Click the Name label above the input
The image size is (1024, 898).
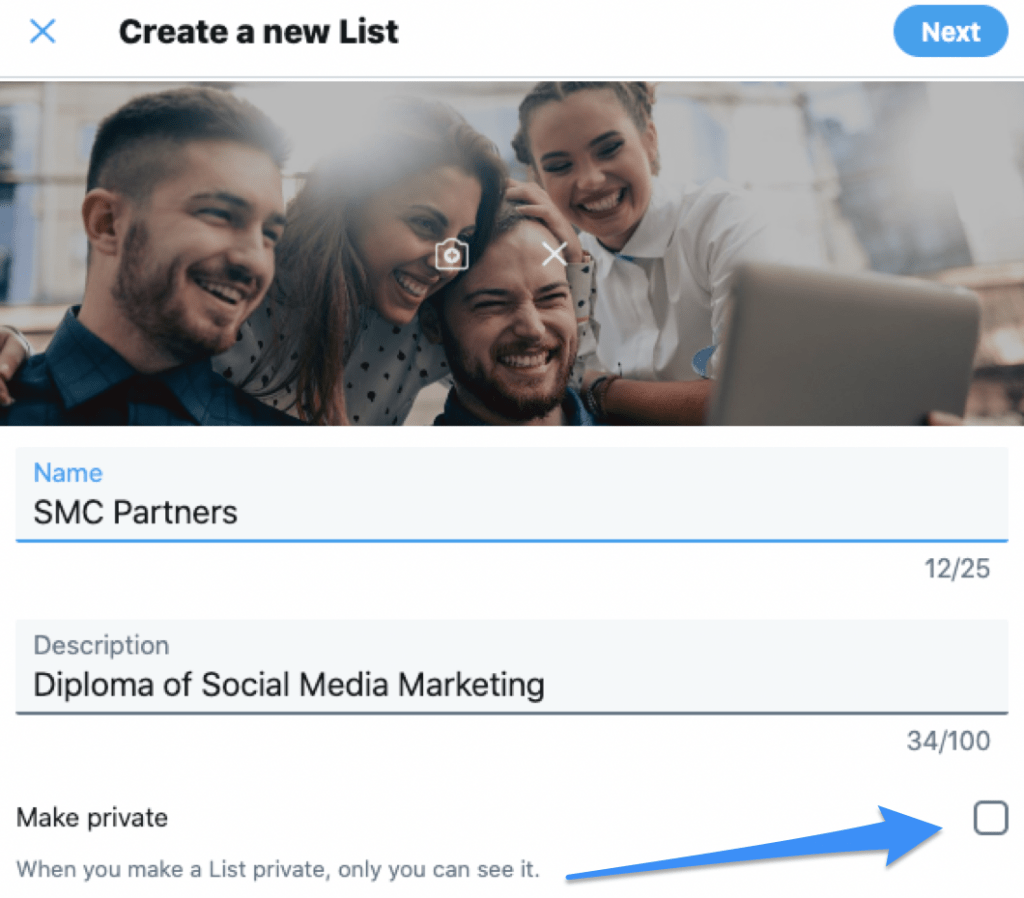coord(67,472)
